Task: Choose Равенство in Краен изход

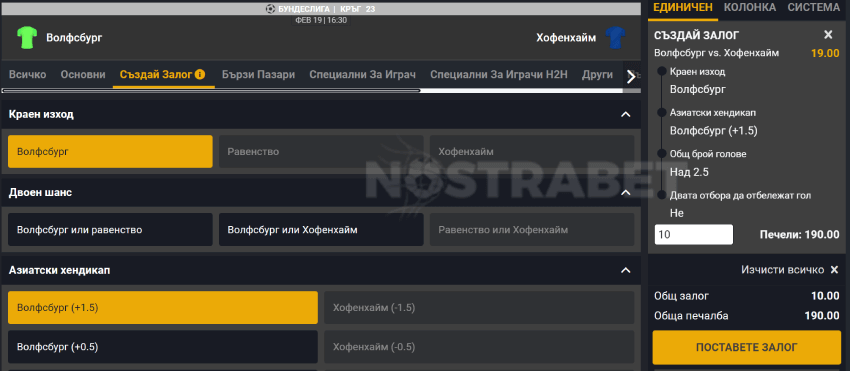Action: coord(321,151)
